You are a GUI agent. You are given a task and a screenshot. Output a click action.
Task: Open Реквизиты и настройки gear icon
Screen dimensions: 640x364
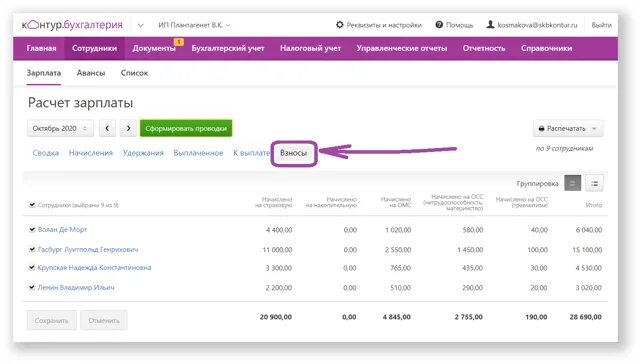pos(340,25)
